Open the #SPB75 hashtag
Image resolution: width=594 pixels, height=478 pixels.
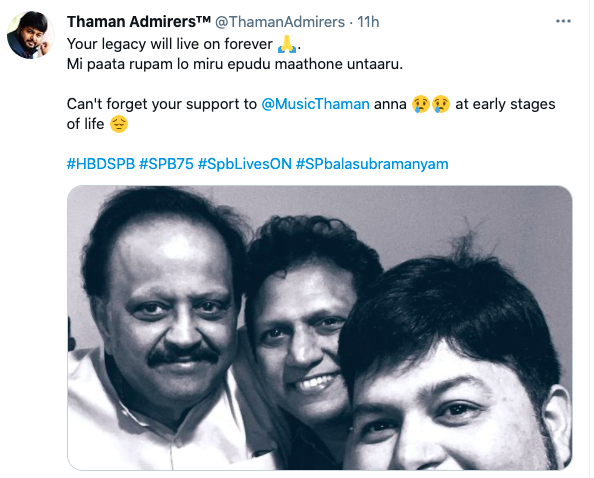coord(166,164)
